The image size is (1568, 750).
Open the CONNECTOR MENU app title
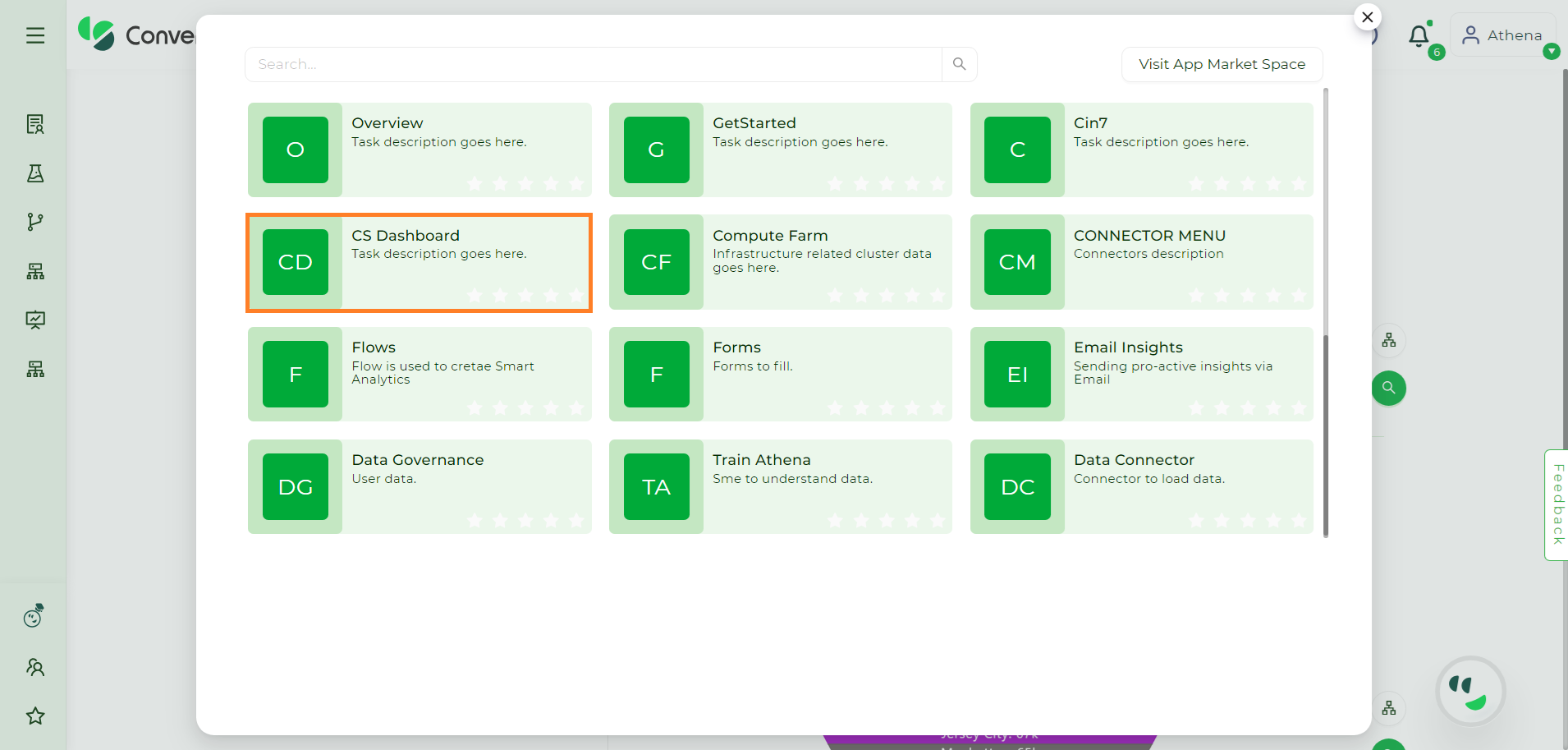click(x=1149, y=236)
